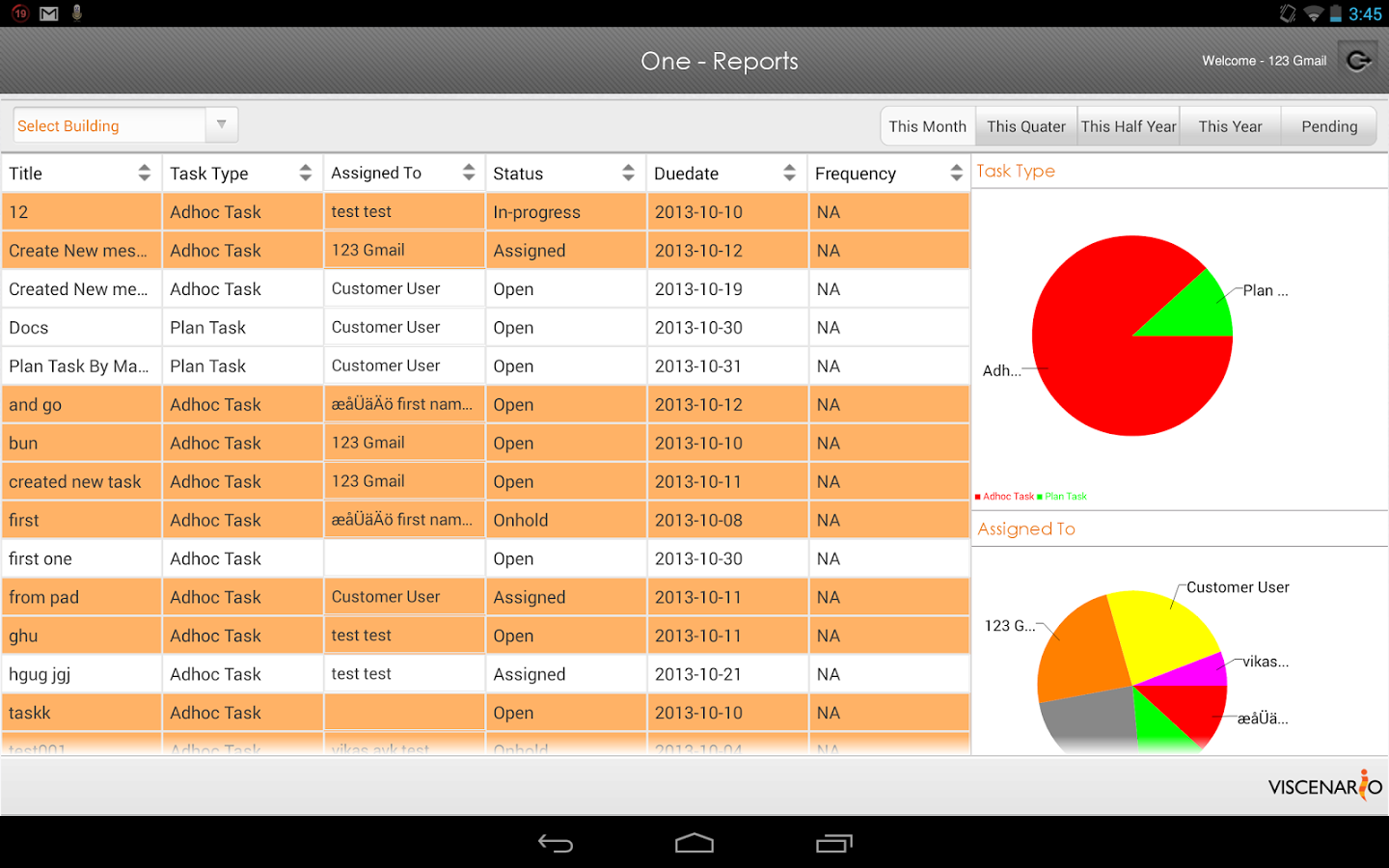This screenshot has height=868, width=1389.
Task: Show the Pending tasks filter
Action: point(1329,126)
